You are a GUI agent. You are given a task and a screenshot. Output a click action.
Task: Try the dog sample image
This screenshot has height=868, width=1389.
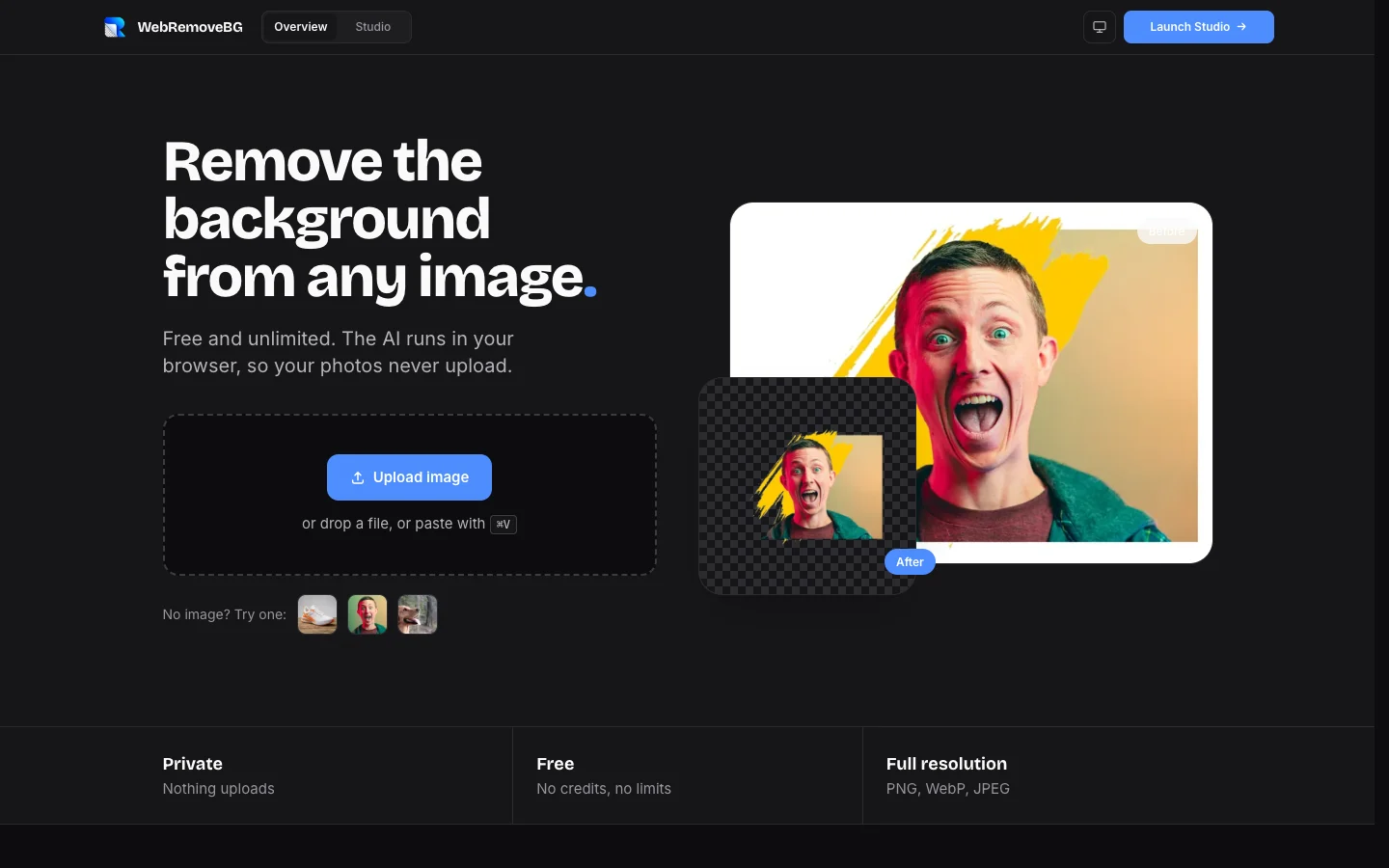tap(418, 614)
